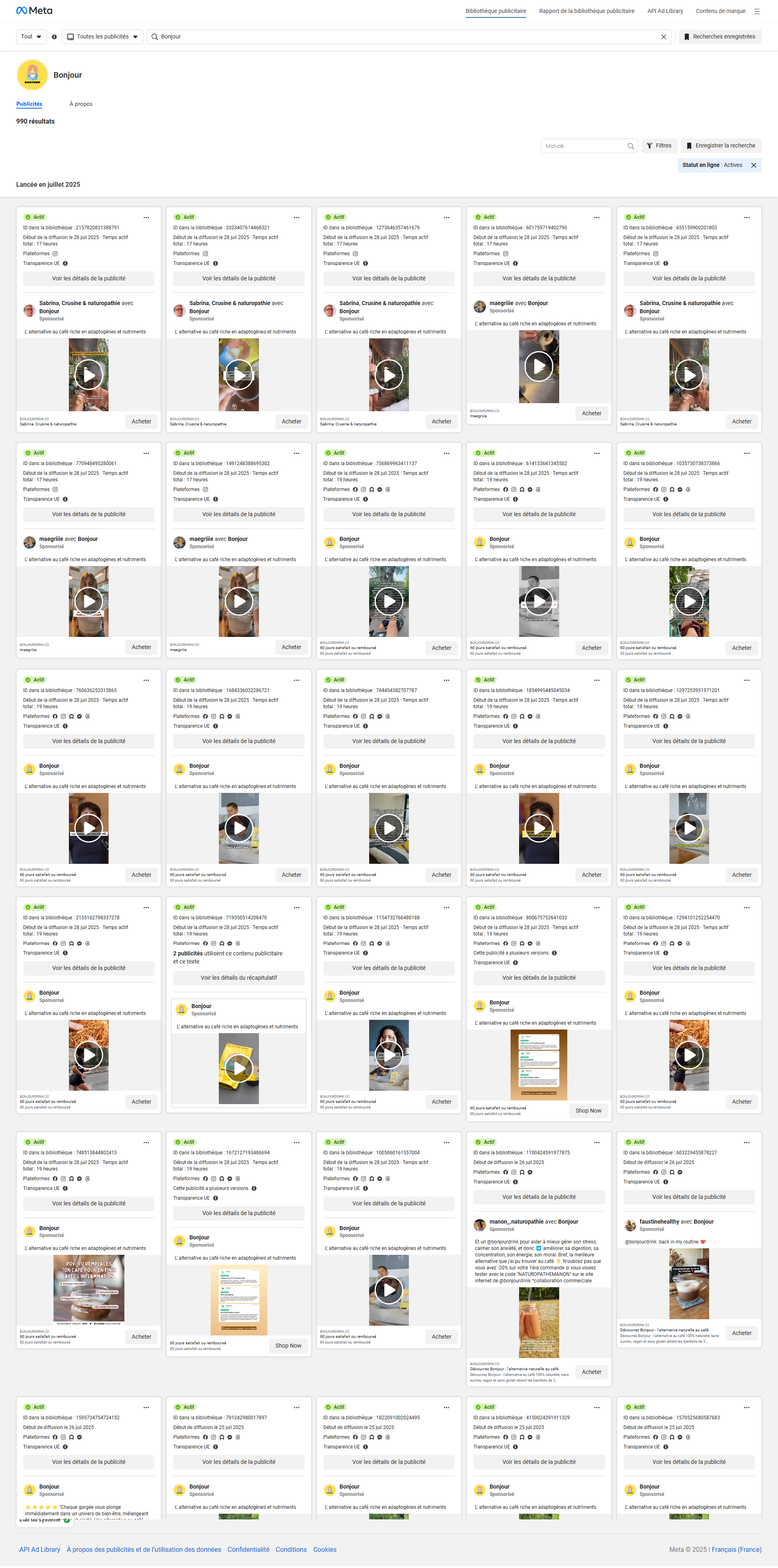Screen dimensions: 778x1568
Task: Open the hamburger menu icon
Action: [x=757, y=11]
